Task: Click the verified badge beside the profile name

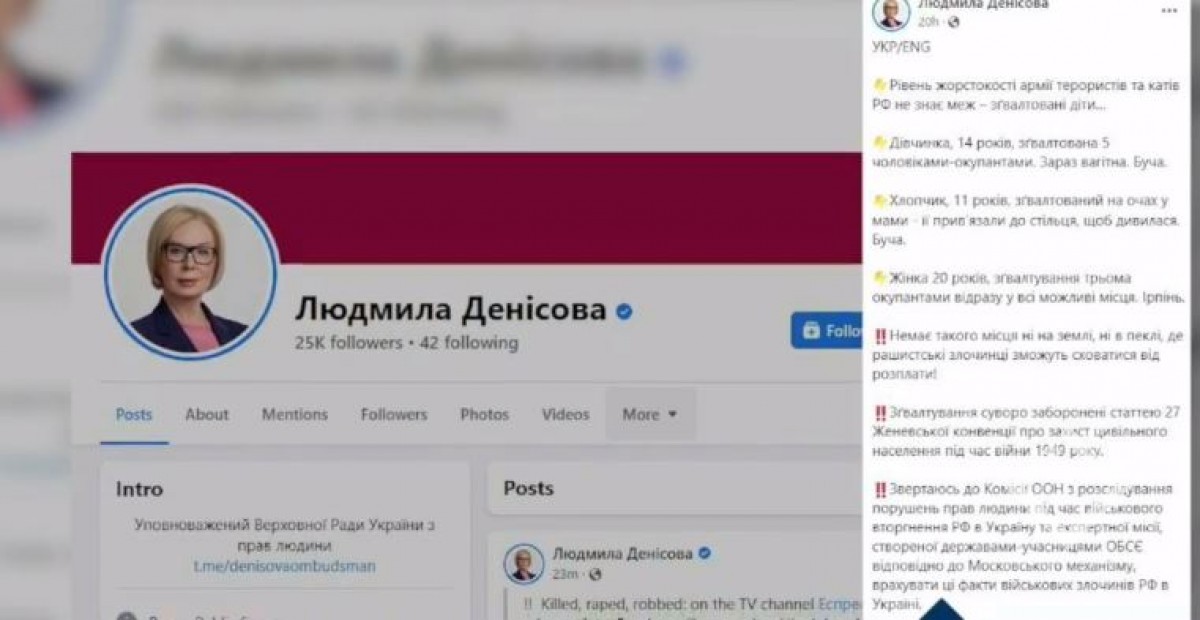Action: [624, 312]
